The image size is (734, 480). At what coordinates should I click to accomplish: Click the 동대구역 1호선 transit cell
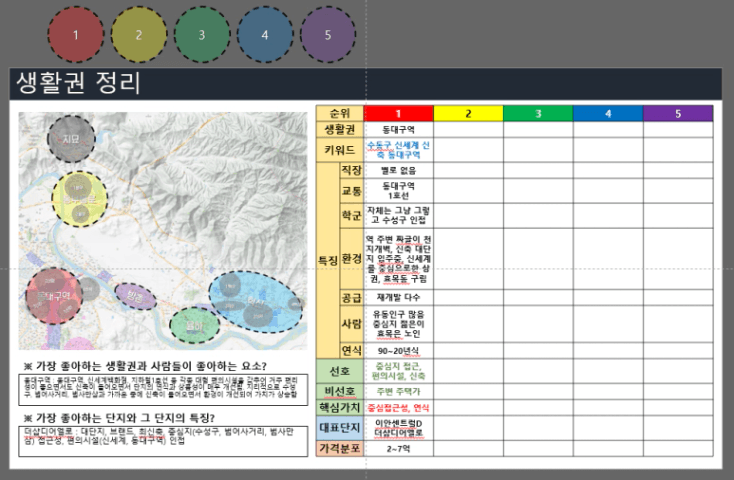(398, 191)
